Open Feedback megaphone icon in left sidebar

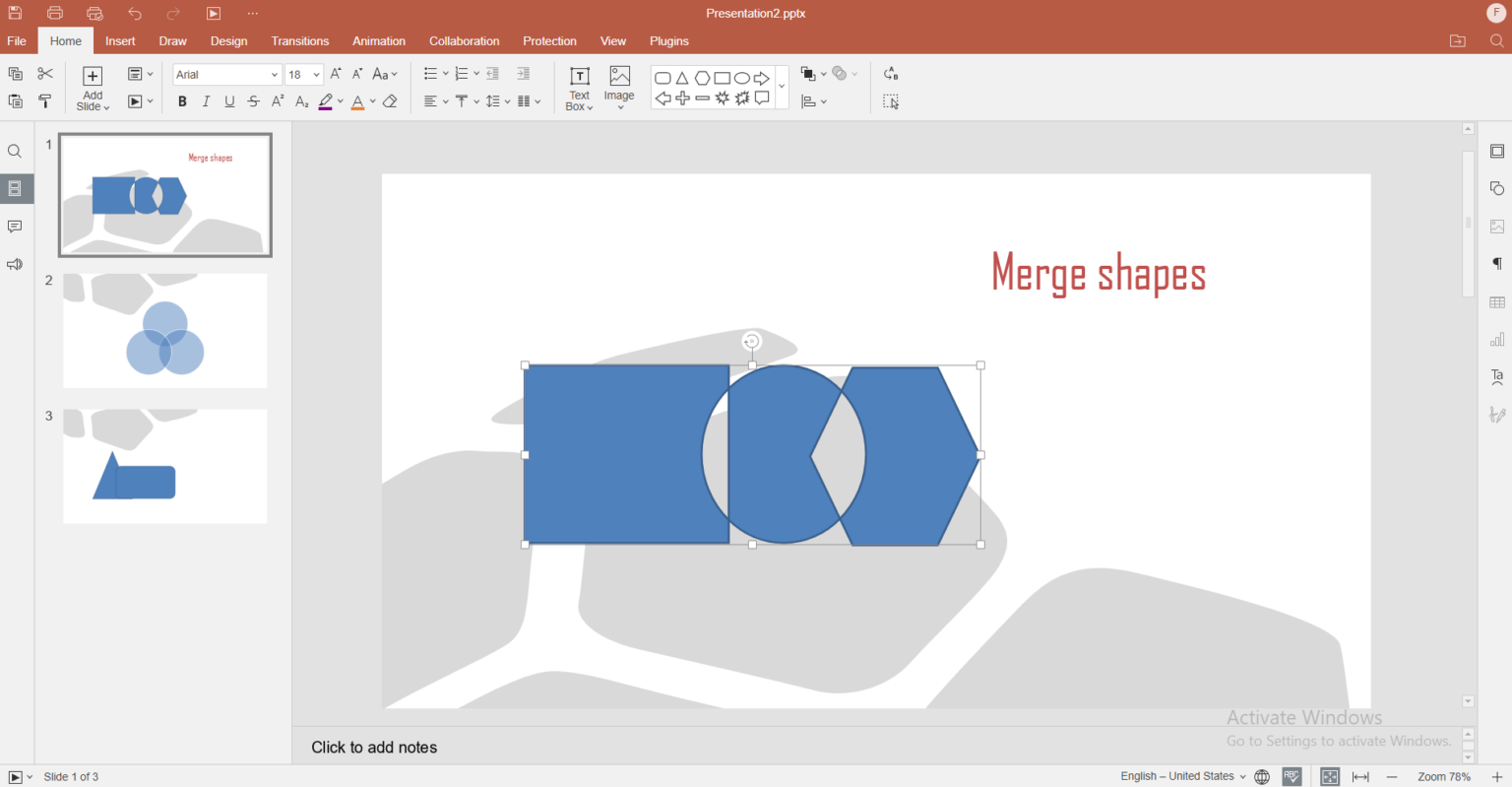click(x=15, y=264)
